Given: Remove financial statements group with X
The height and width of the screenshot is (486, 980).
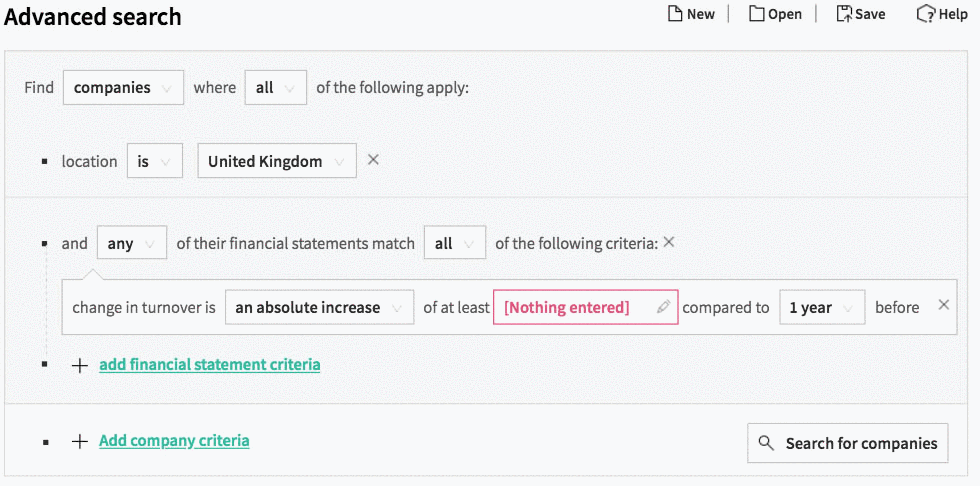Looking at the screenshot, I should click(669, 242).
